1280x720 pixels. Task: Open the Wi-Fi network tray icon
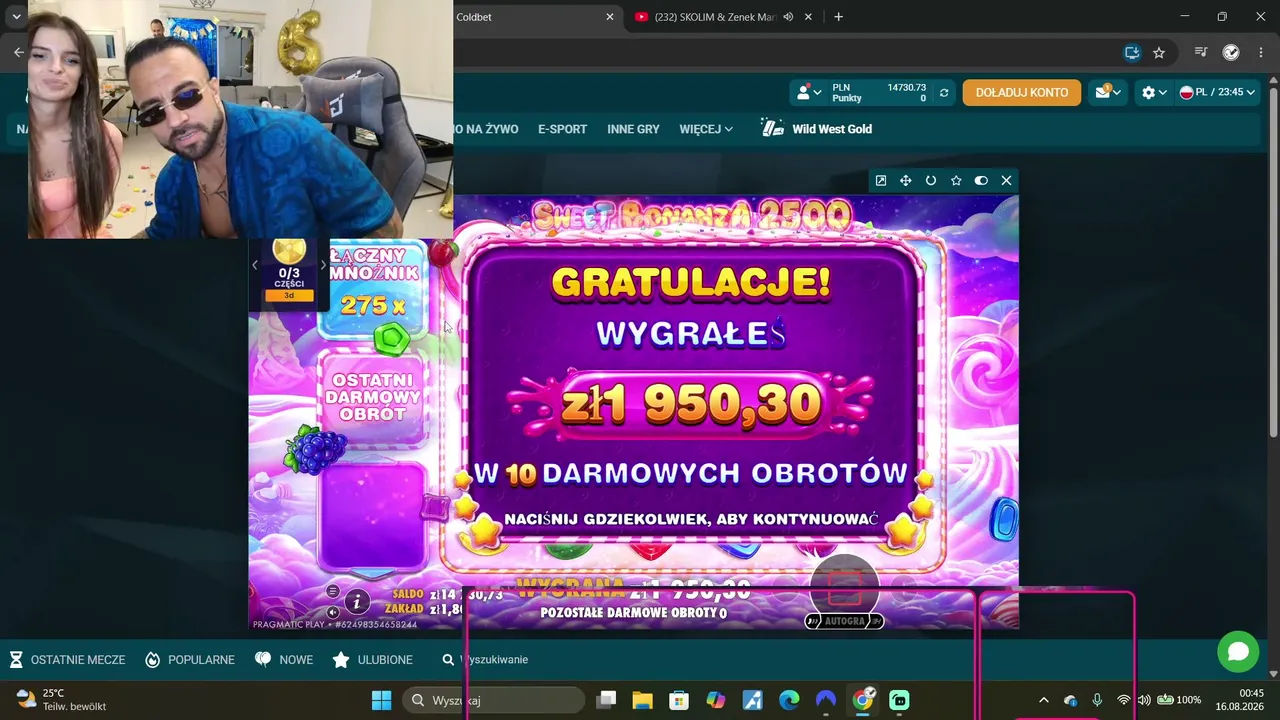point(1123,700)
